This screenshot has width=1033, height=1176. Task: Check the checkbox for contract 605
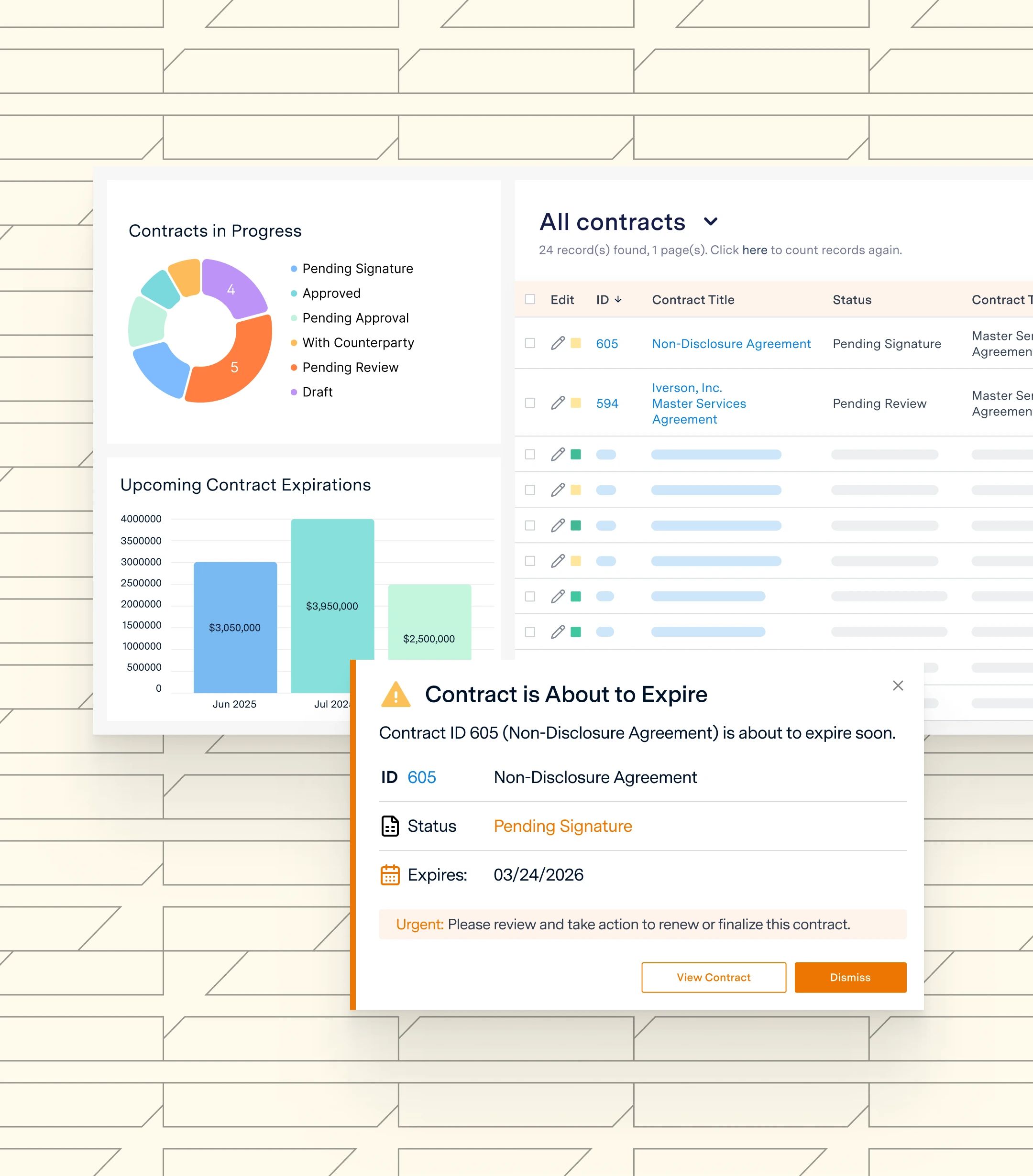530,343
